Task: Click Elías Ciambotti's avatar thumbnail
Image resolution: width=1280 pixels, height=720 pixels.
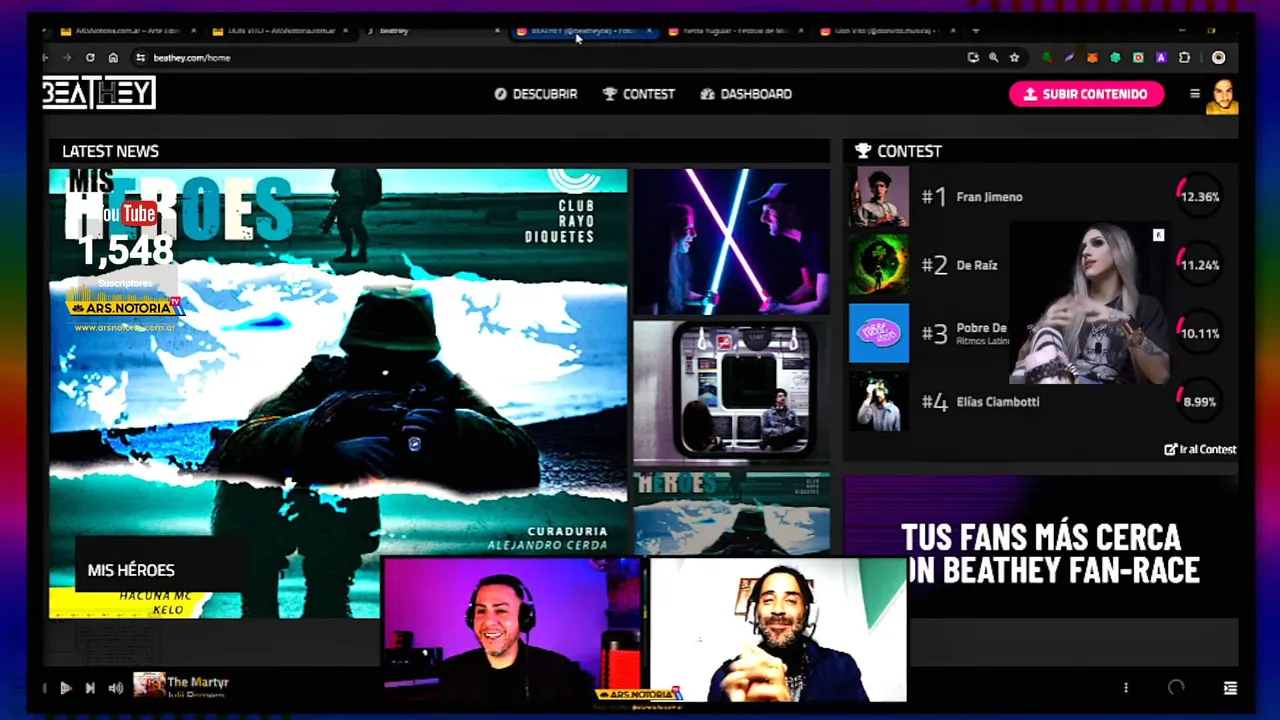Action: point(879,401)
